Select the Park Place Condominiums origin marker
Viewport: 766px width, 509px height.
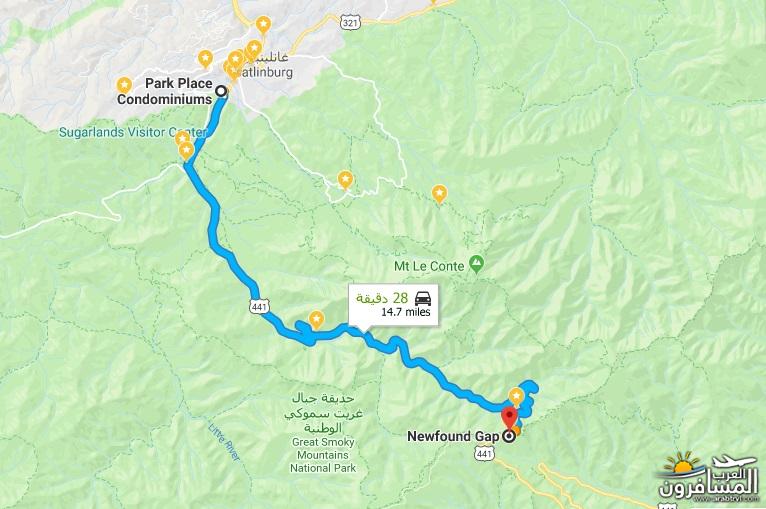point(222,91)
